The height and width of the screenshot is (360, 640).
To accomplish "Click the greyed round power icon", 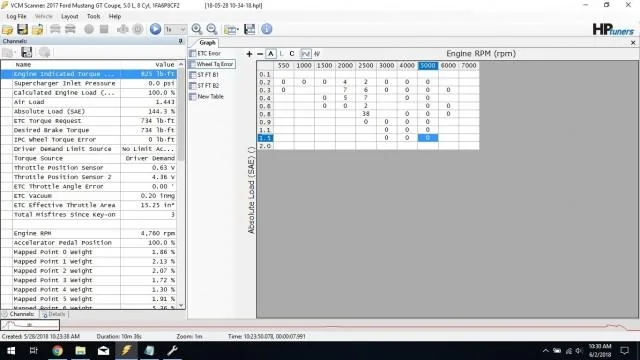I will pyautogui.click(x=138, y=29).
